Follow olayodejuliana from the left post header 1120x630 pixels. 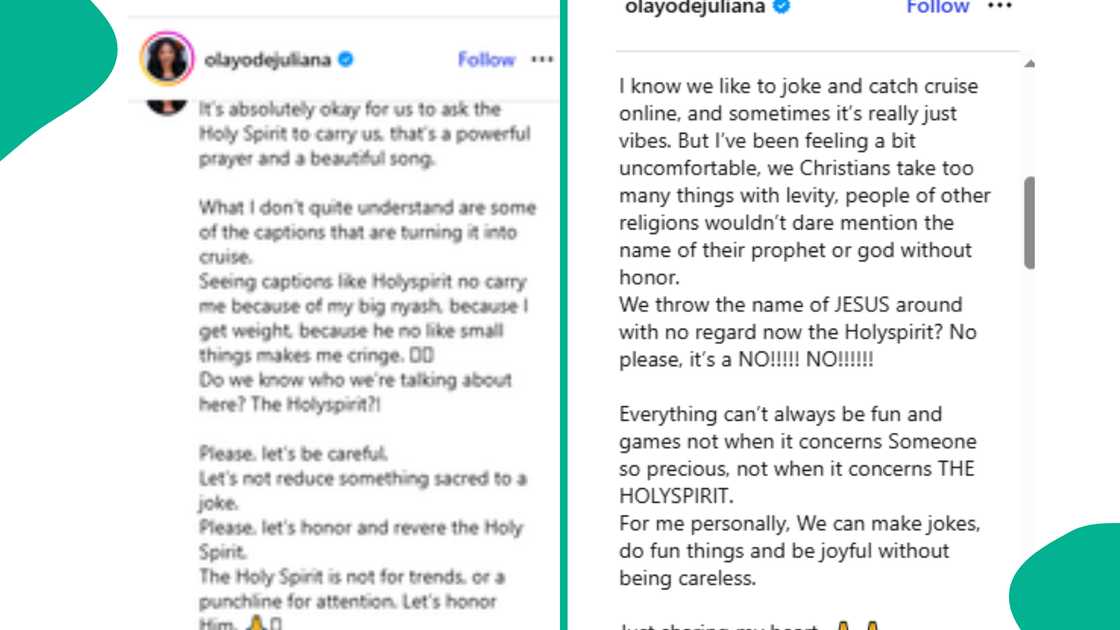tap(486, 59)
